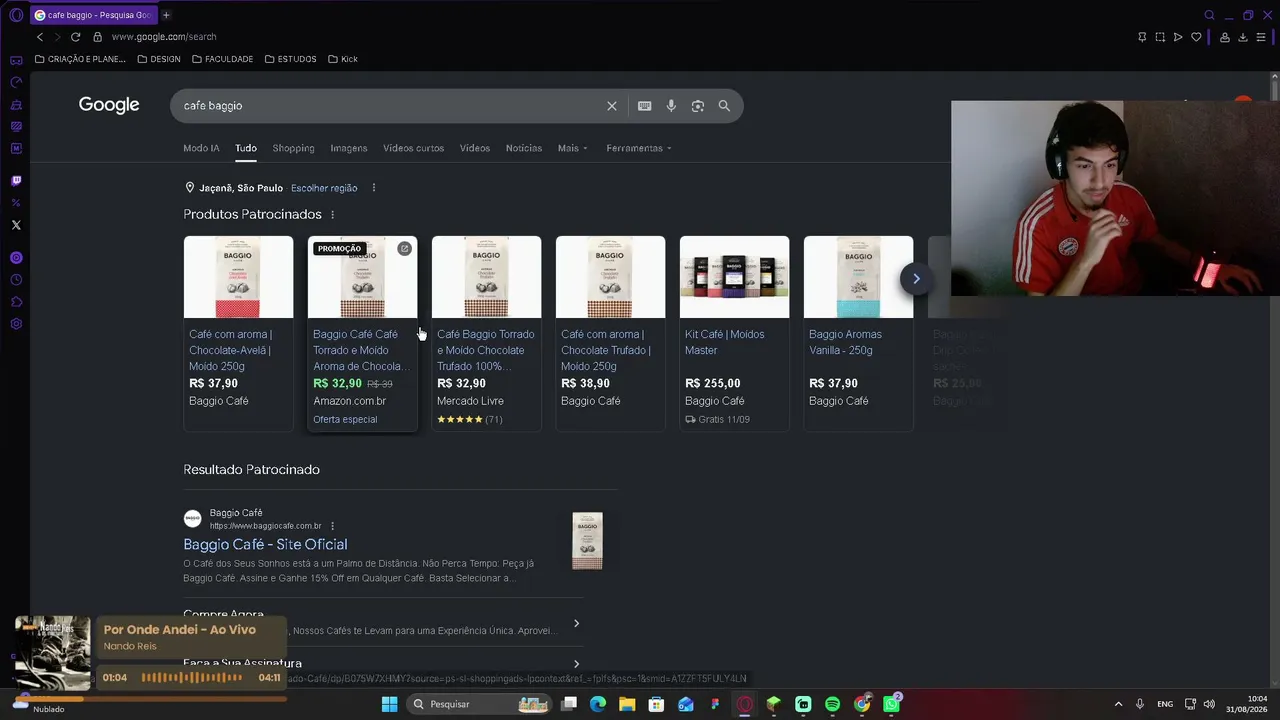Screen dimensions: 1280x720
Task: Seek in the Nando Reis track waveform
Action: (x=192, y=678)
